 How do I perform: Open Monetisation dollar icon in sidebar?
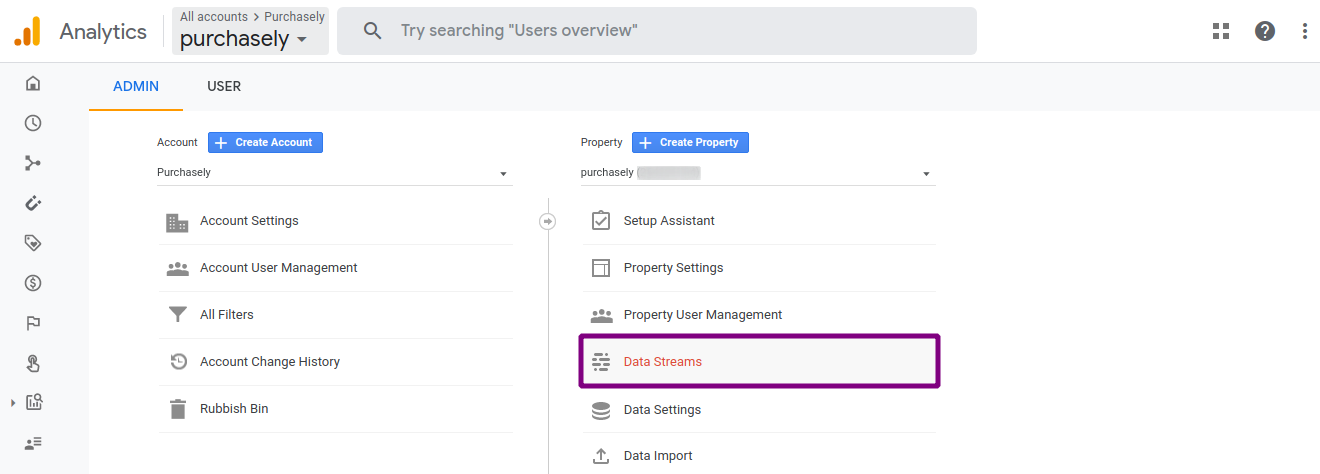point(33,283)
